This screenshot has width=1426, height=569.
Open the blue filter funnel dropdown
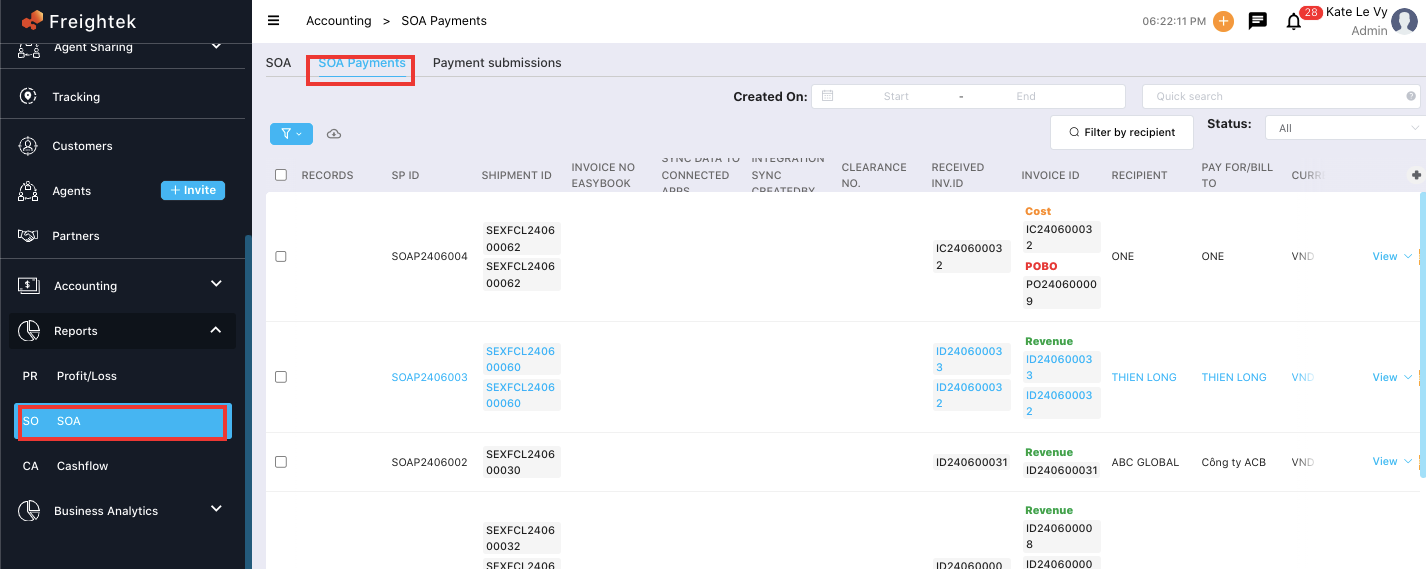[291, 134]
